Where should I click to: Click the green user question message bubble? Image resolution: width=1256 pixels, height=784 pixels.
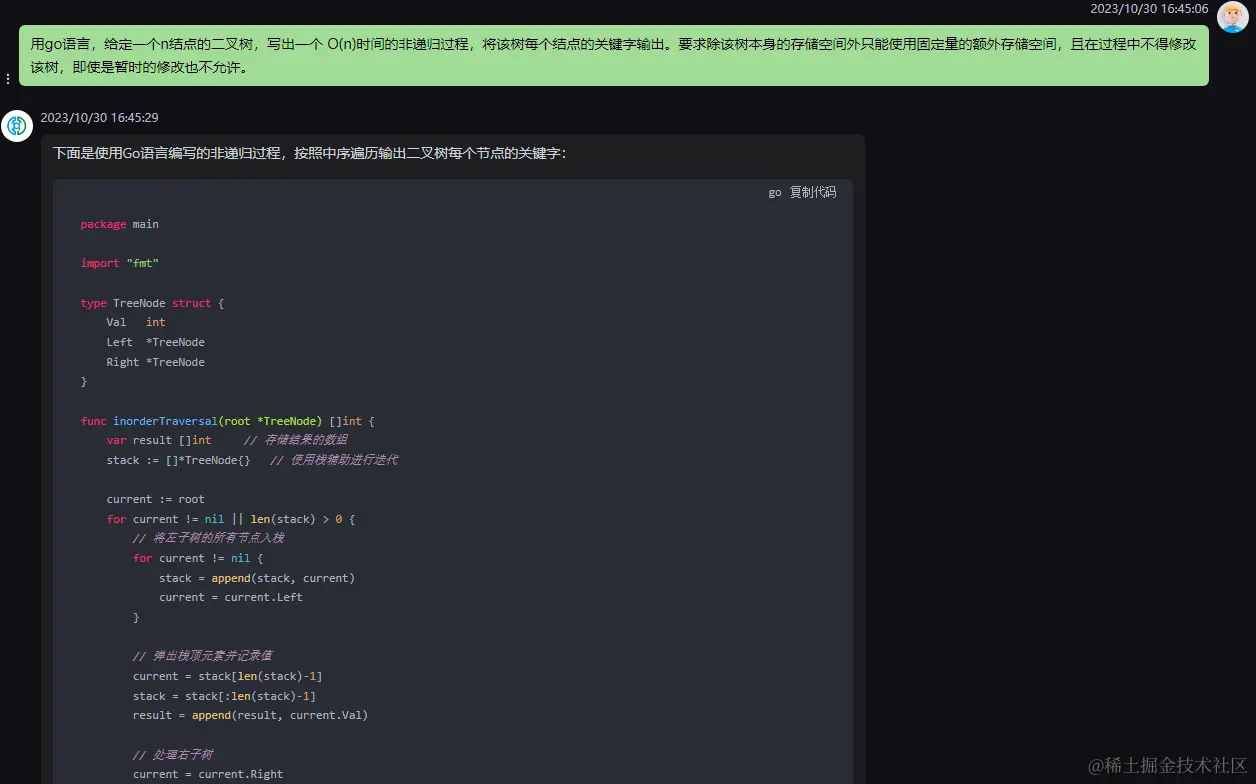[614, 56]
